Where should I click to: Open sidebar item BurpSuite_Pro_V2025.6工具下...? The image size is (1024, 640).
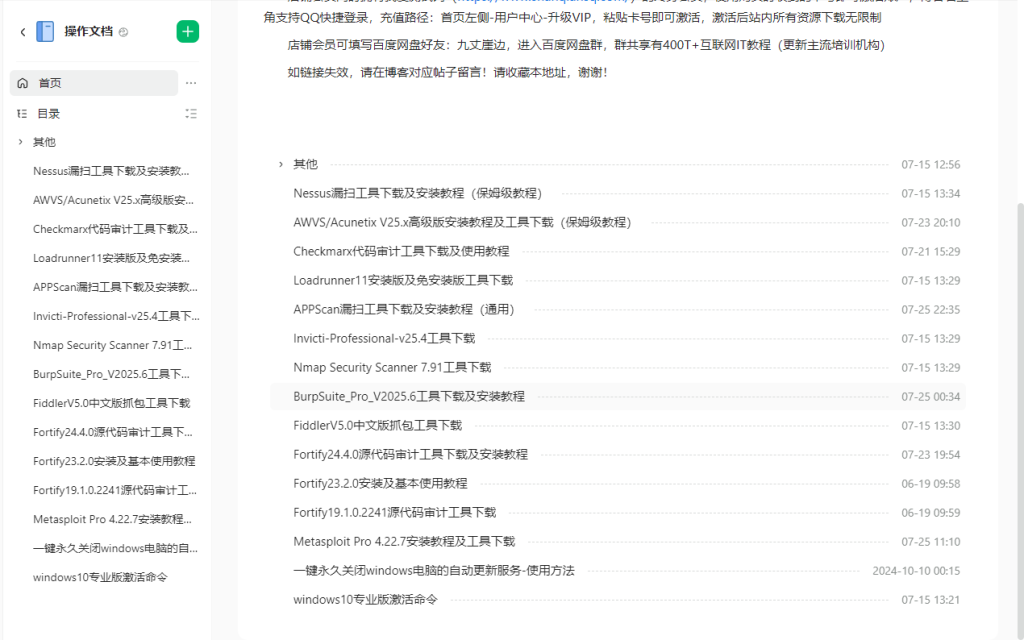tap(111, 374)
